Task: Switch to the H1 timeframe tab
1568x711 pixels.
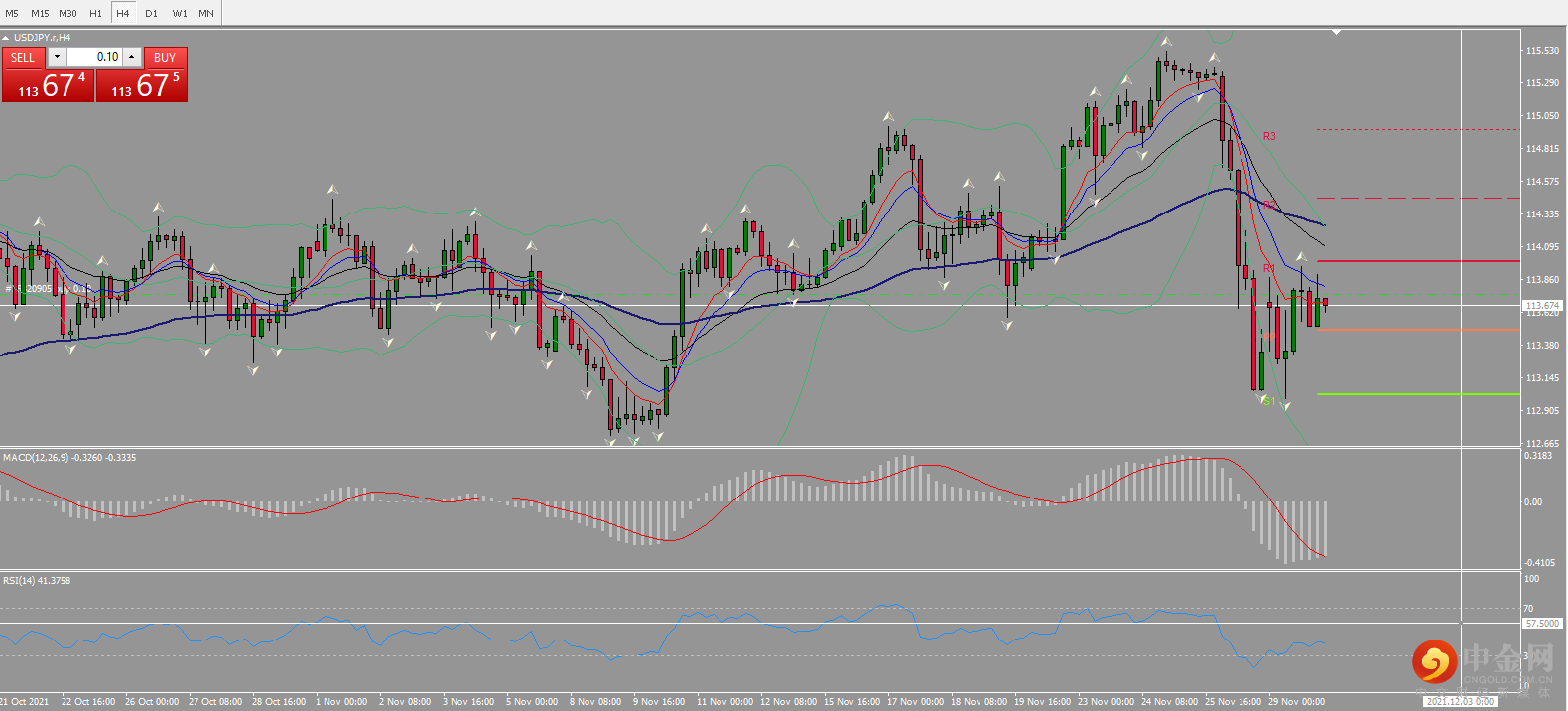Action: point(95,13)
